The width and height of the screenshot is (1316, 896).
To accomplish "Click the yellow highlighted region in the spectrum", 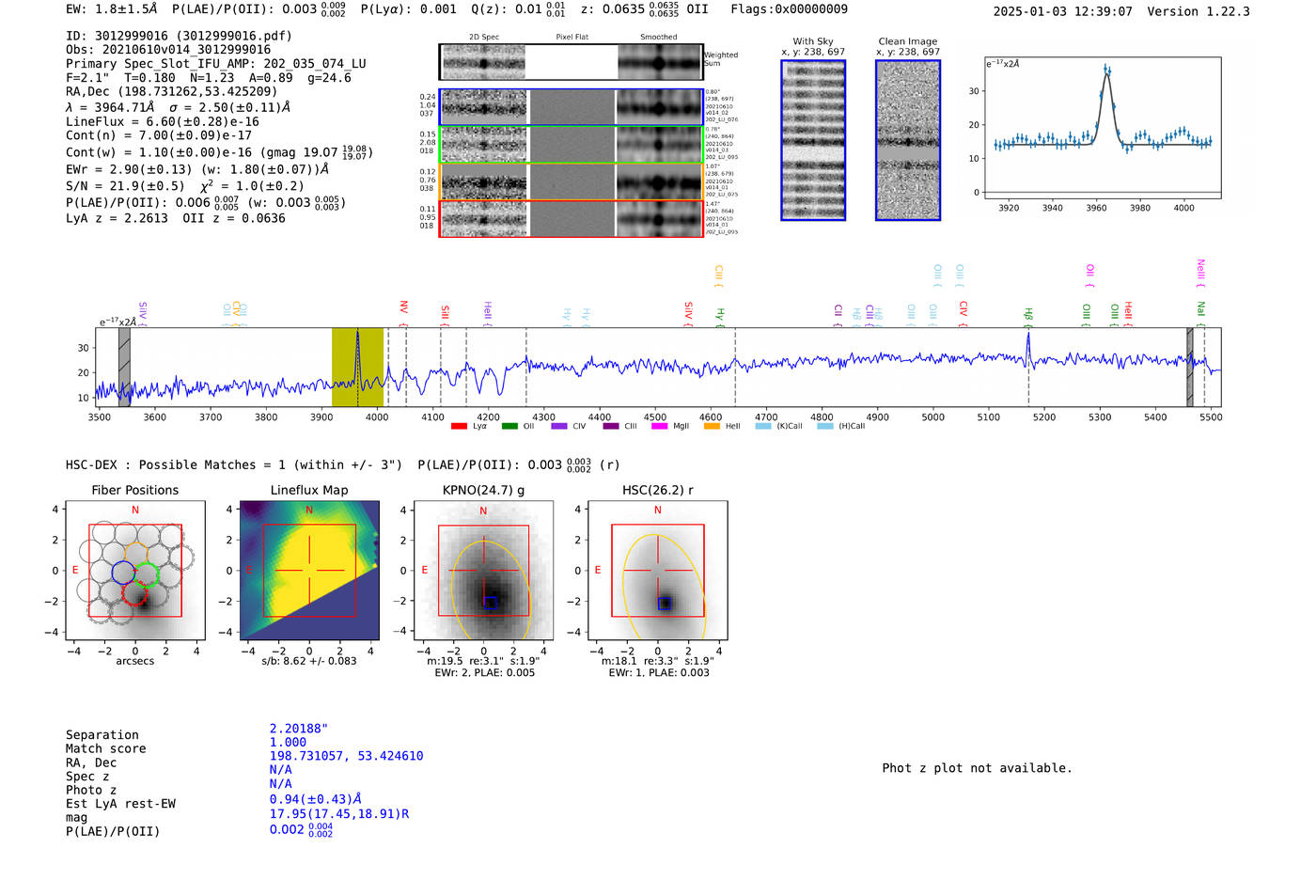I will click(x=357, y=368).
